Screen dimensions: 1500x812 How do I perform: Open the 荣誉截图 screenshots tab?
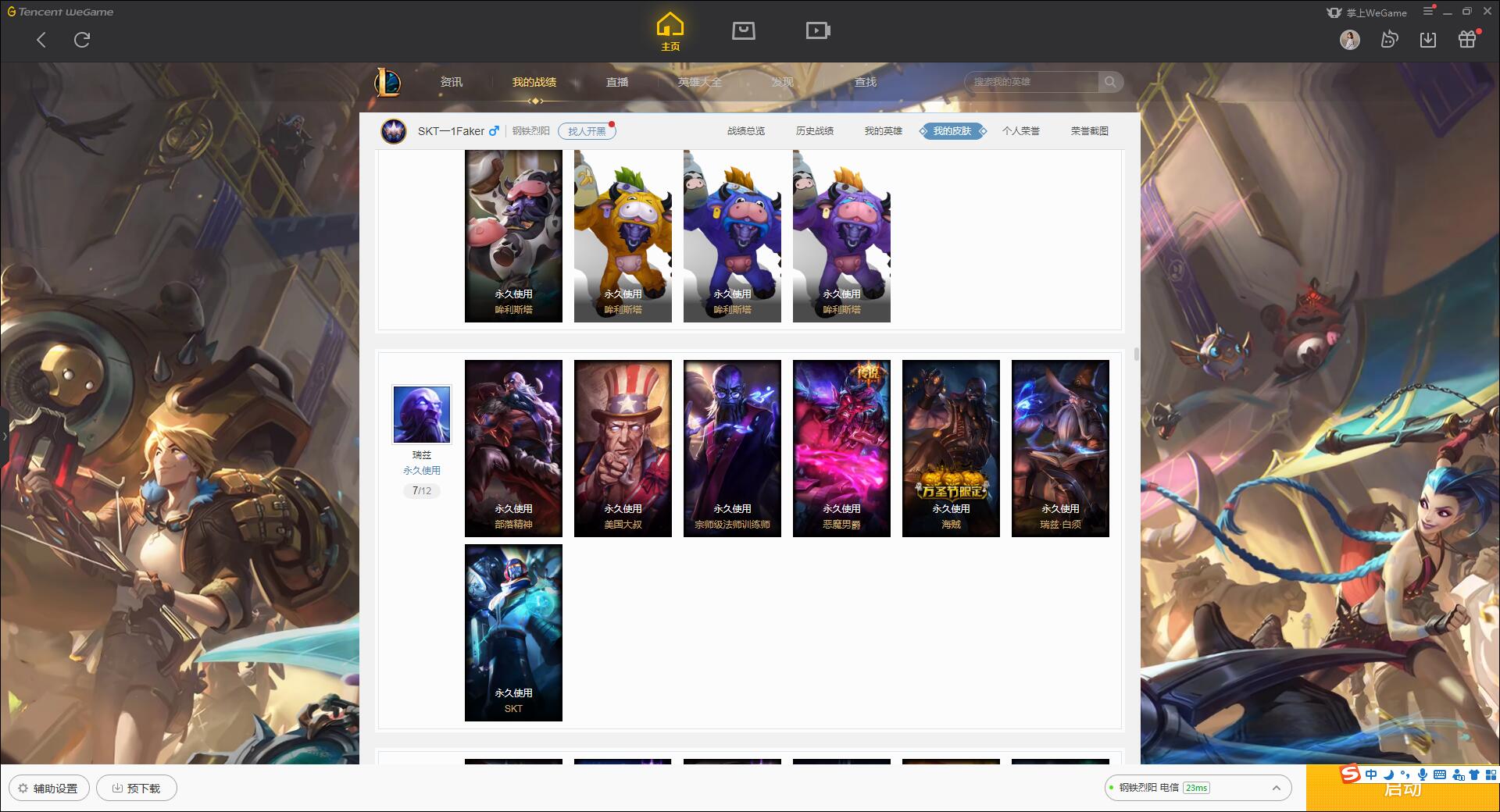[x=1090, y=131]
